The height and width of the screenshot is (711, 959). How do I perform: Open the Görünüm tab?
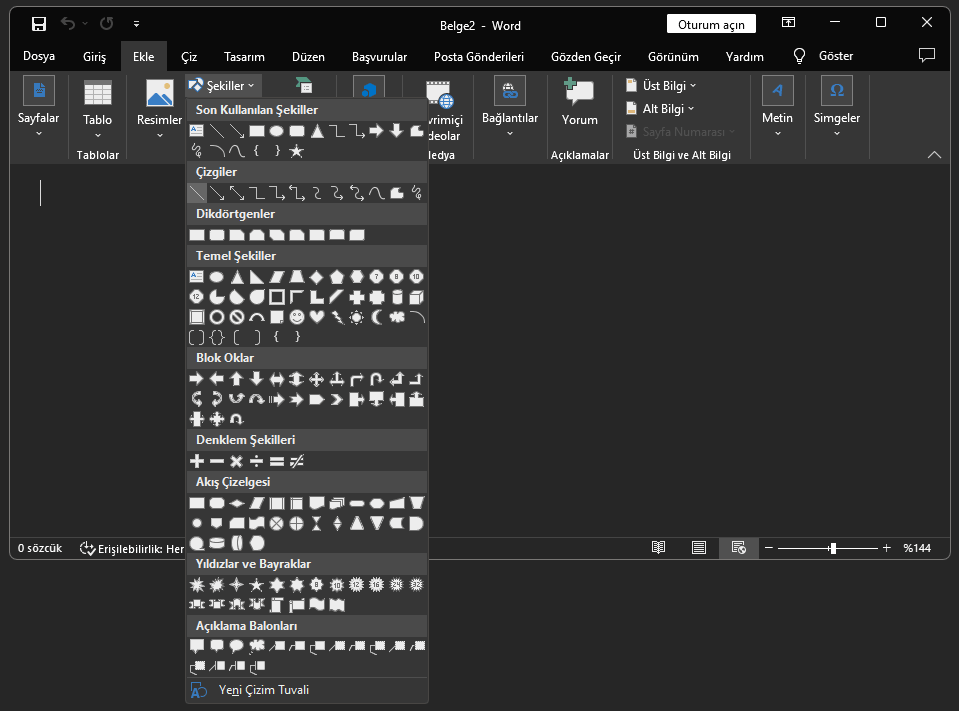tap(673, 56)
